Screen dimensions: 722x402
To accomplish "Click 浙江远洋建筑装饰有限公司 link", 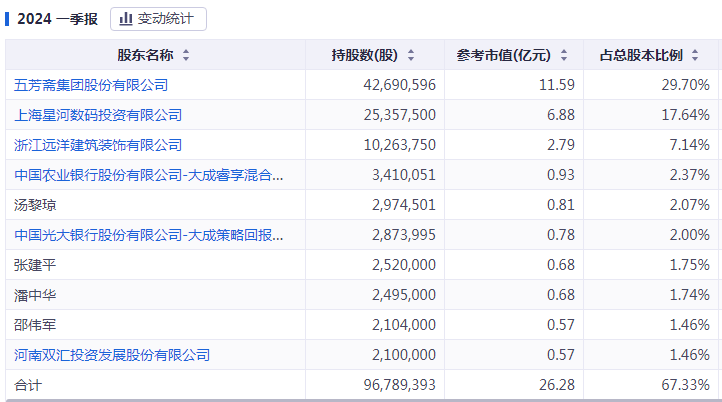I will [98, 145].
